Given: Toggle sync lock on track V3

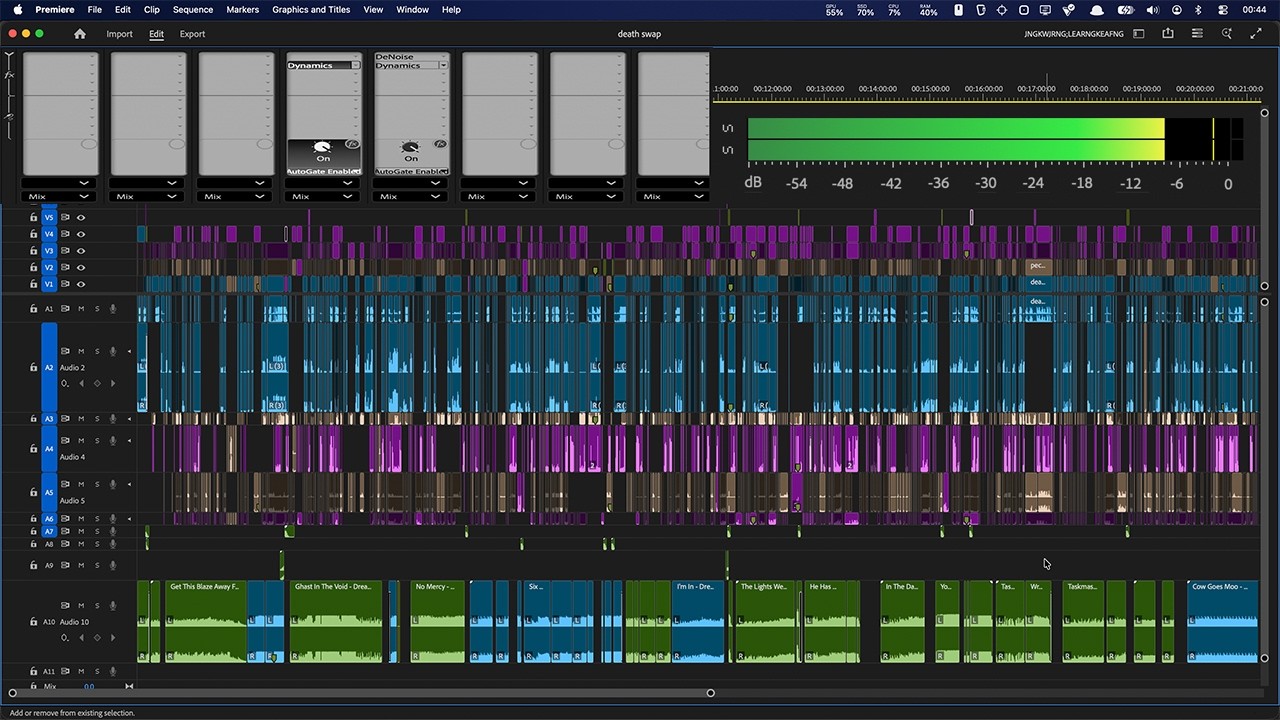Looking at the screenshot, I should click(65, 251).
